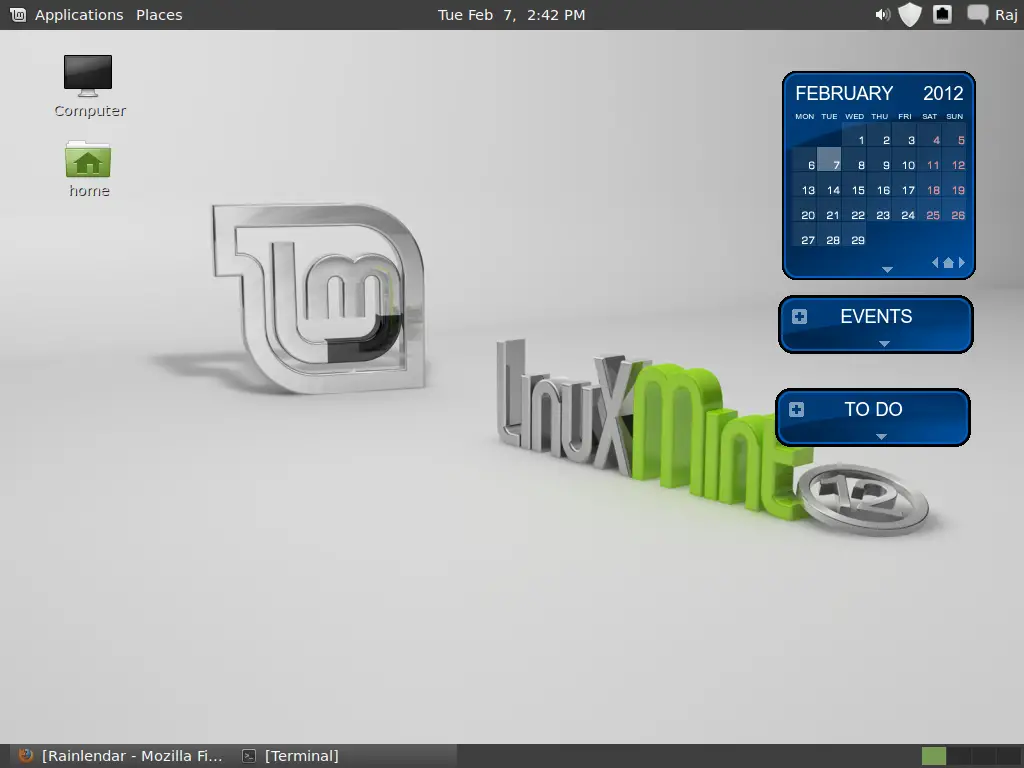Expand the TO DO list arrow
The height and width of the screenshot is (768, 1024).
point(881,436)
